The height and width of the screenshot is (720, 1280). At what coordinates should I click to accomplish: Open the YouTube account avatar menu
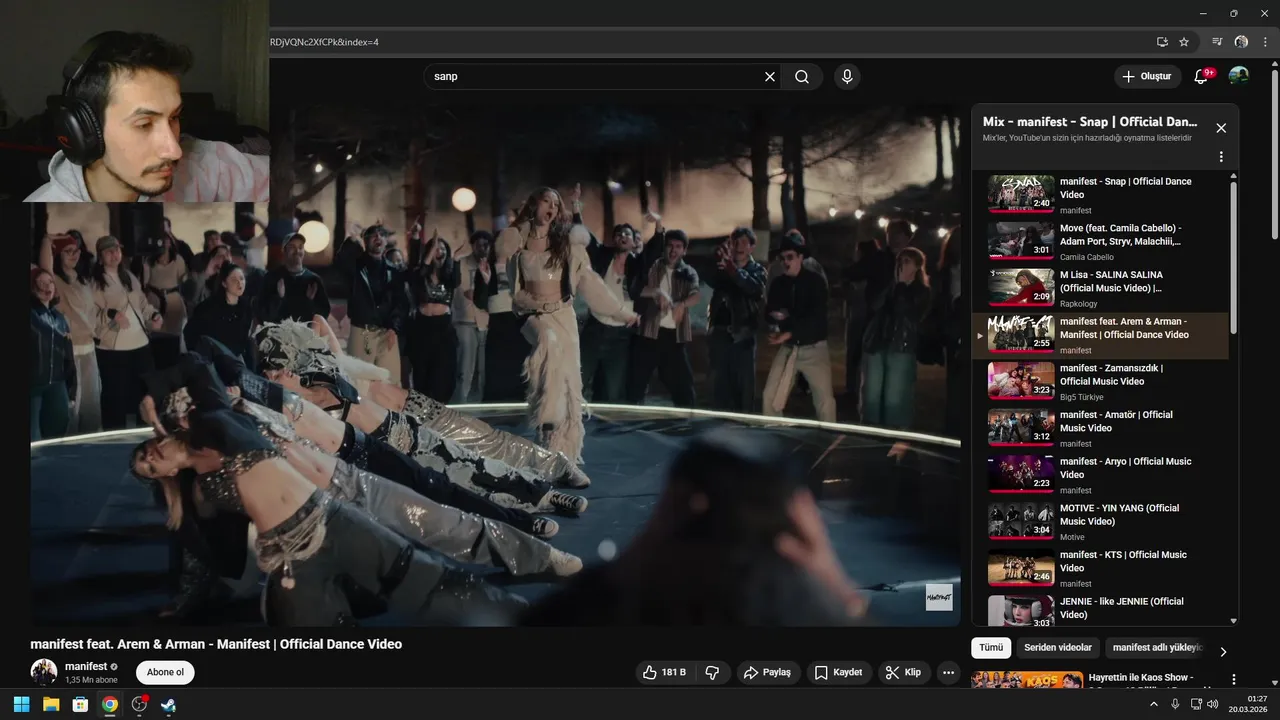click(1238, 76)
